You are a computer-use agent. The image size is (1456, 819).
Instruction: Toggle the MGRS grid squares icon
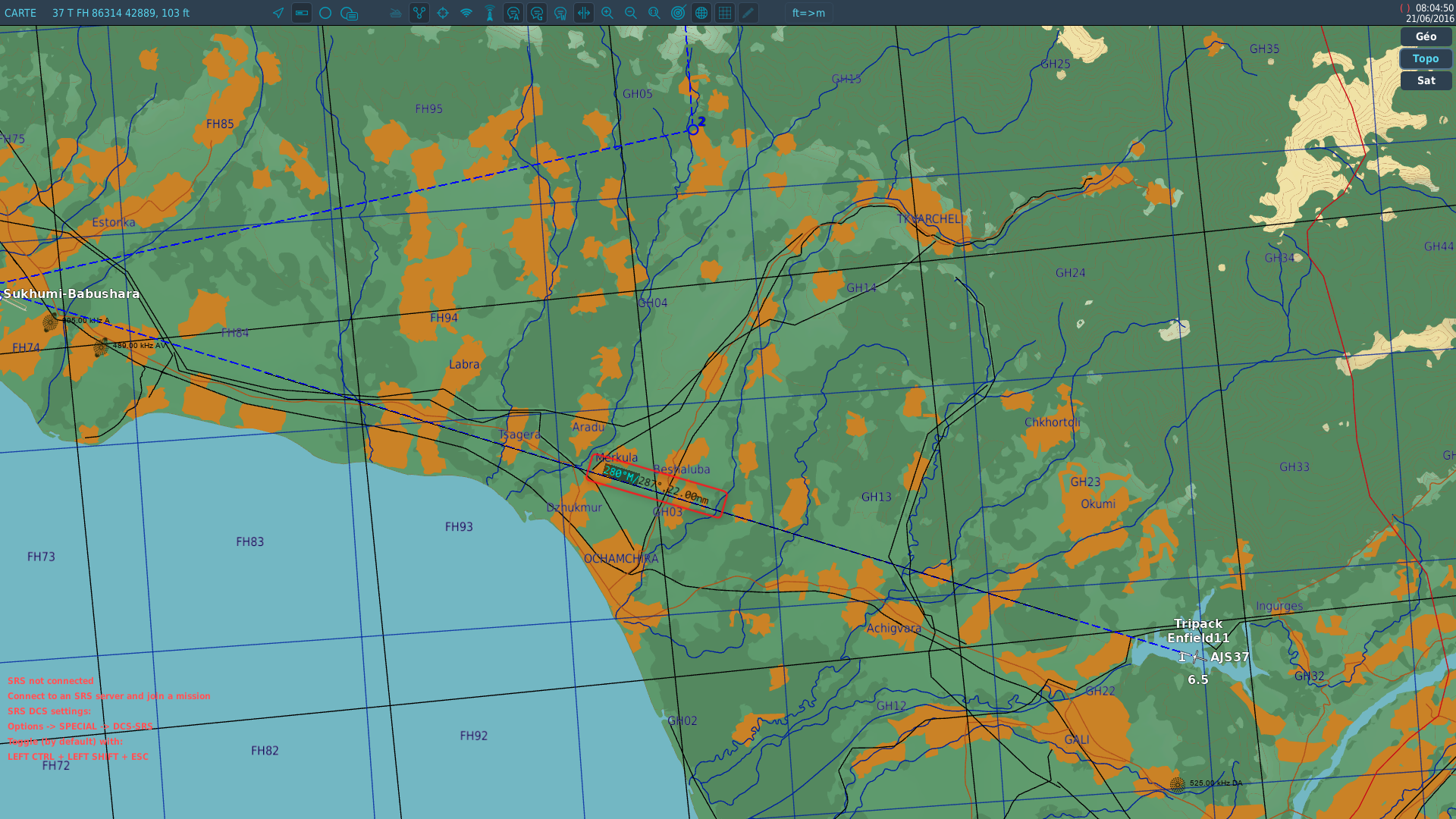(725, 13)
